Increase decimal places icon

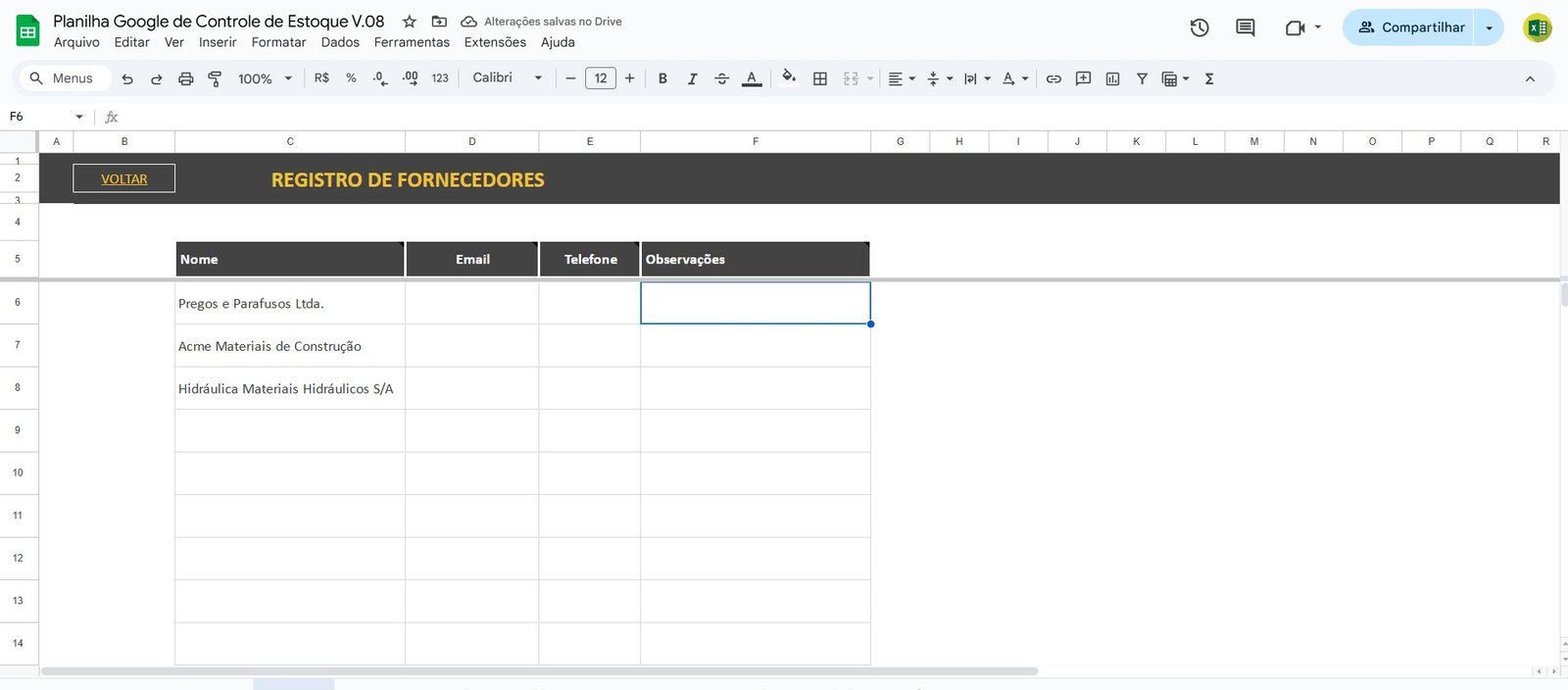(x=410, y=78)
